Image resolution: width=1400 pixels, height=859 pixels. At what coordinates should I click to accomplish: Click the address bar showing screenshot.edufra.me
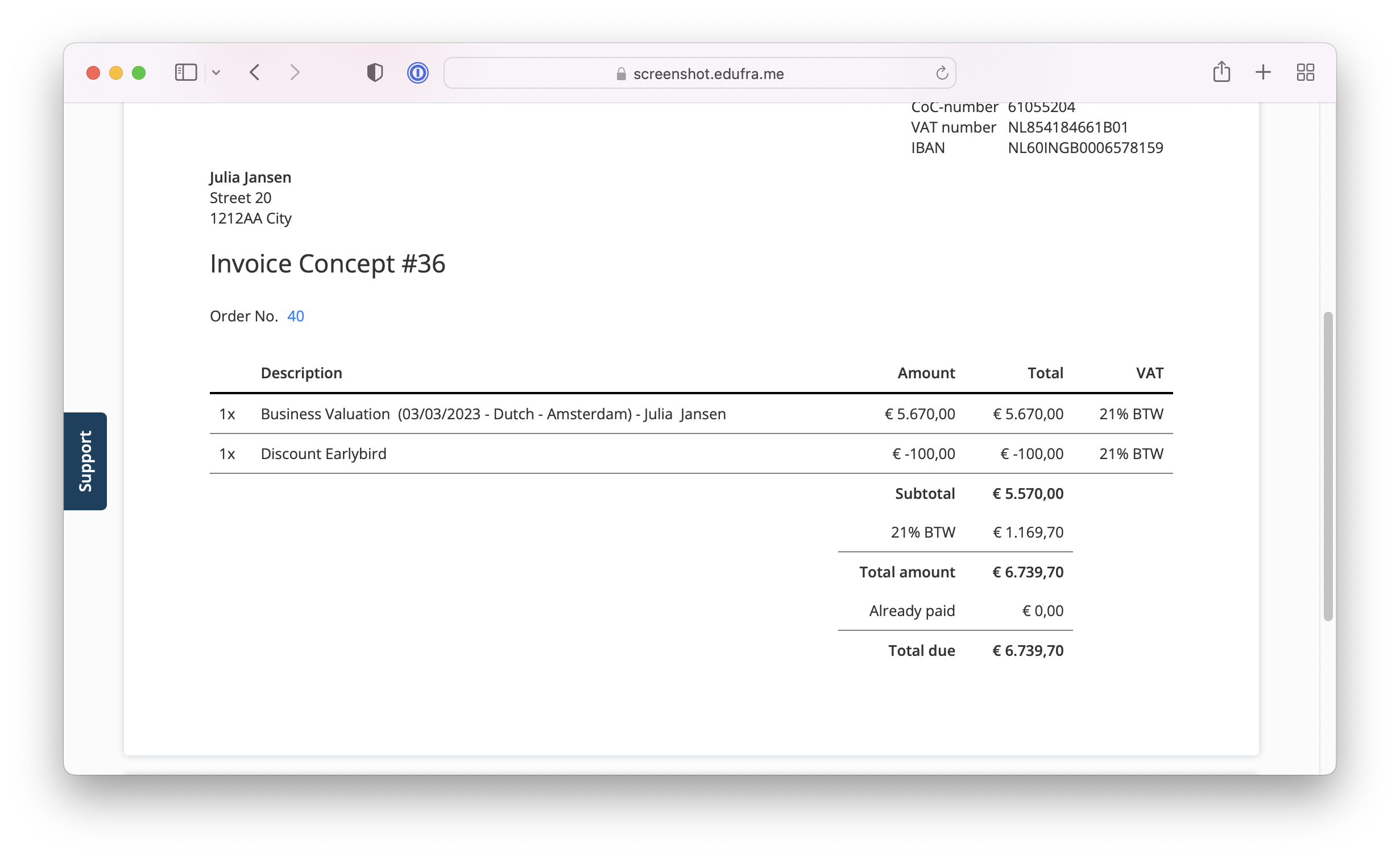tap(699, 73)
